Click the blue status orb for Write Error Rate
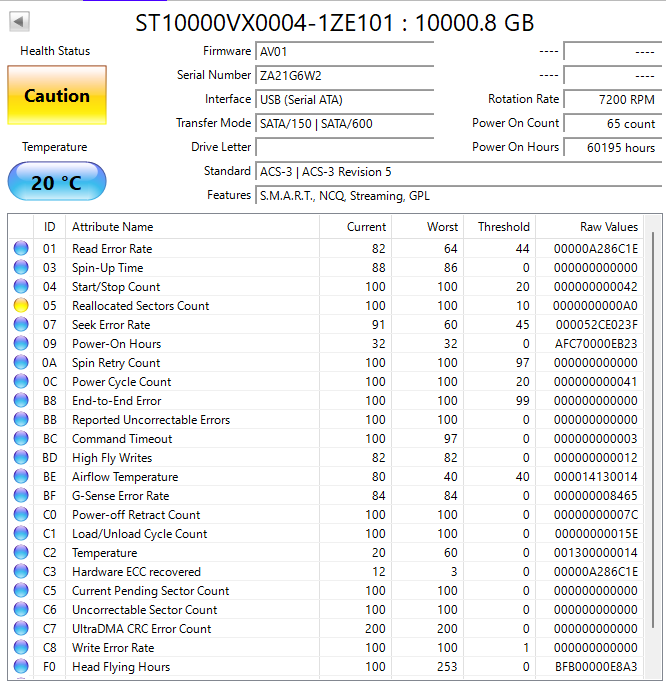The width and height of the screenshot is (666, 685). (x=21, y=647)
